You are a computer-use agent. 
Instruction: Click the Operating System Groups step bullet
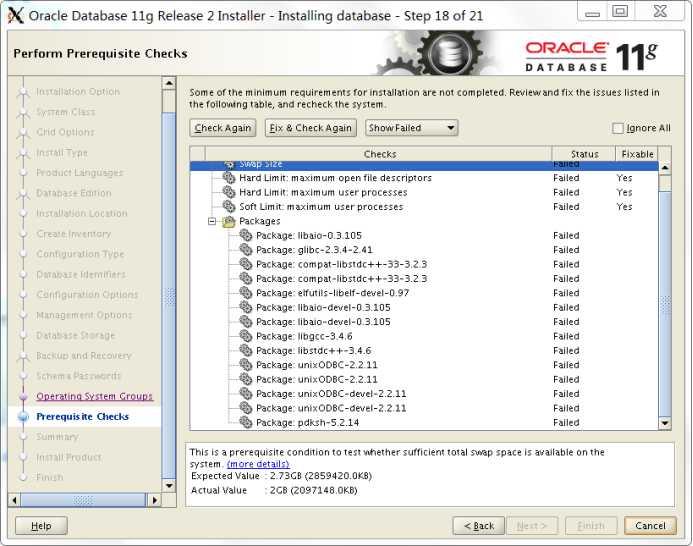tap(23, 397)
